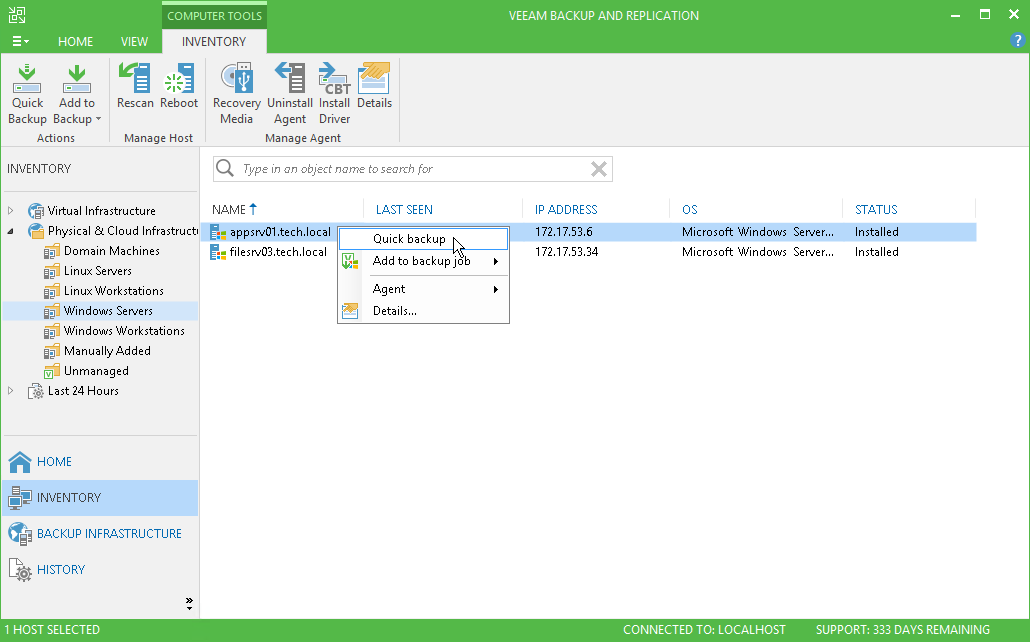Open the main hamburger menu

click(20, 41)
